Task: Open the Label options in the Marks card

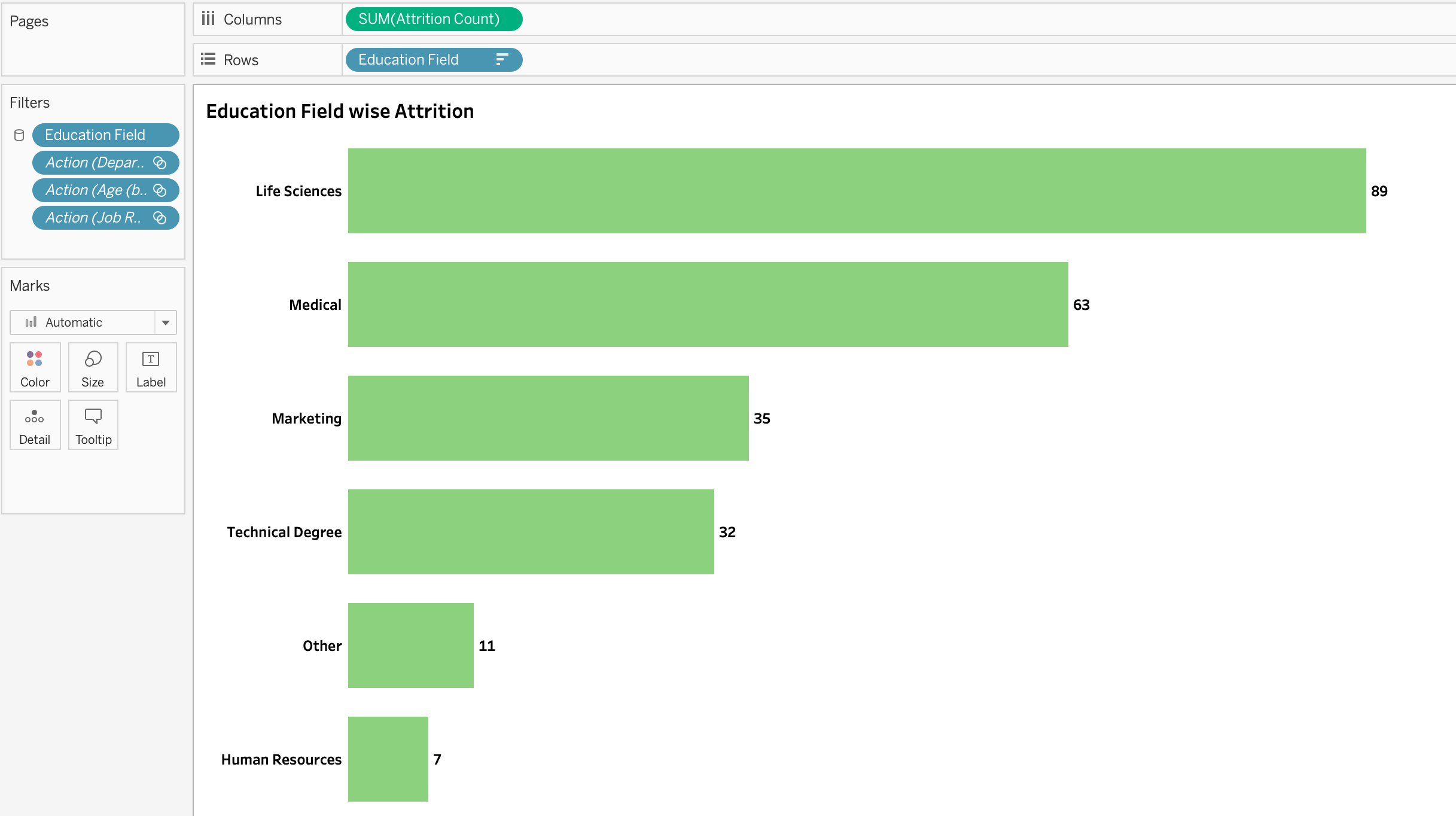Action: pos(151,367)
